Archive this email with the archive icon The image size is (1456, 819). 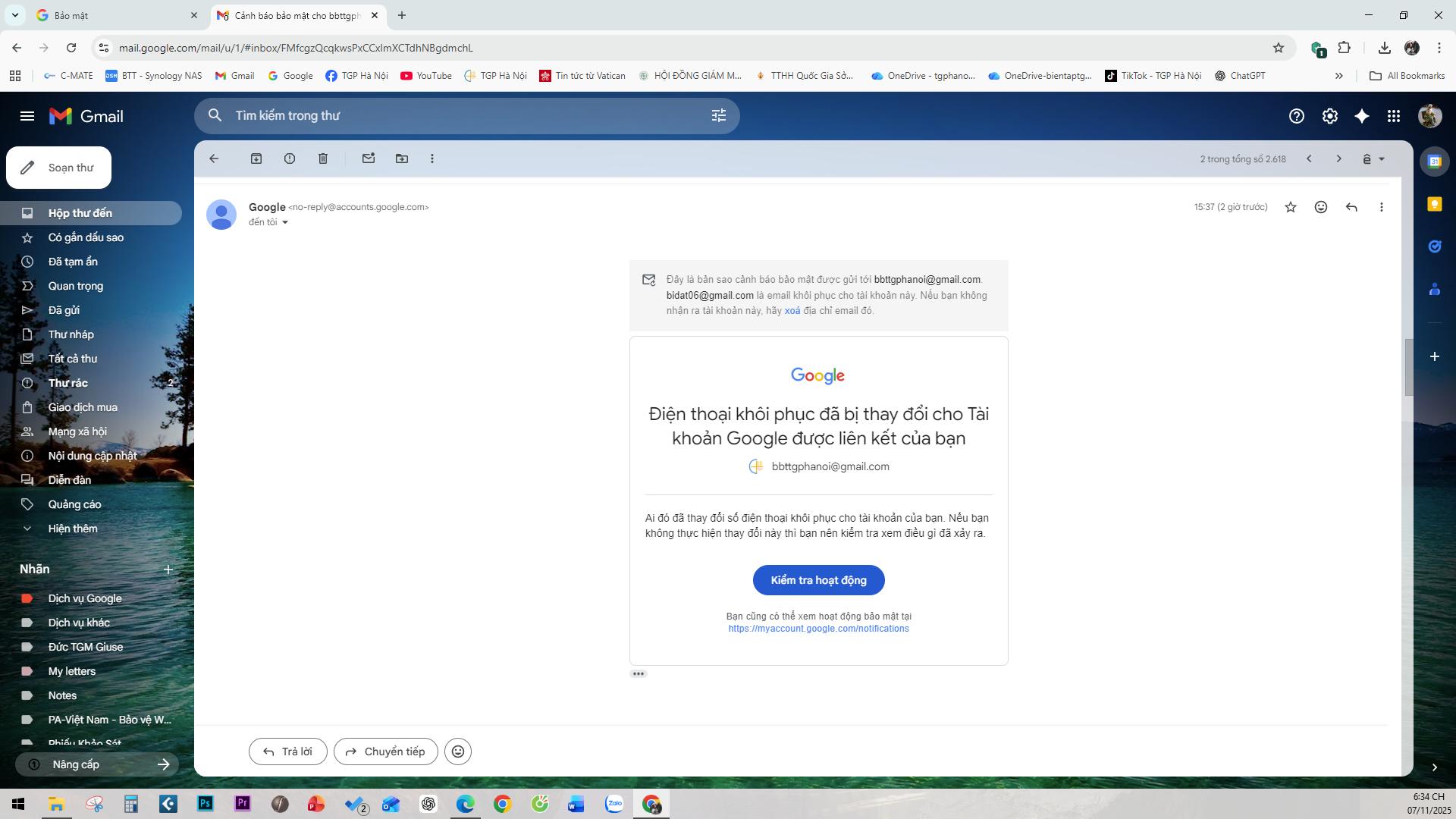pyautogui.click(x=256, y=158)
